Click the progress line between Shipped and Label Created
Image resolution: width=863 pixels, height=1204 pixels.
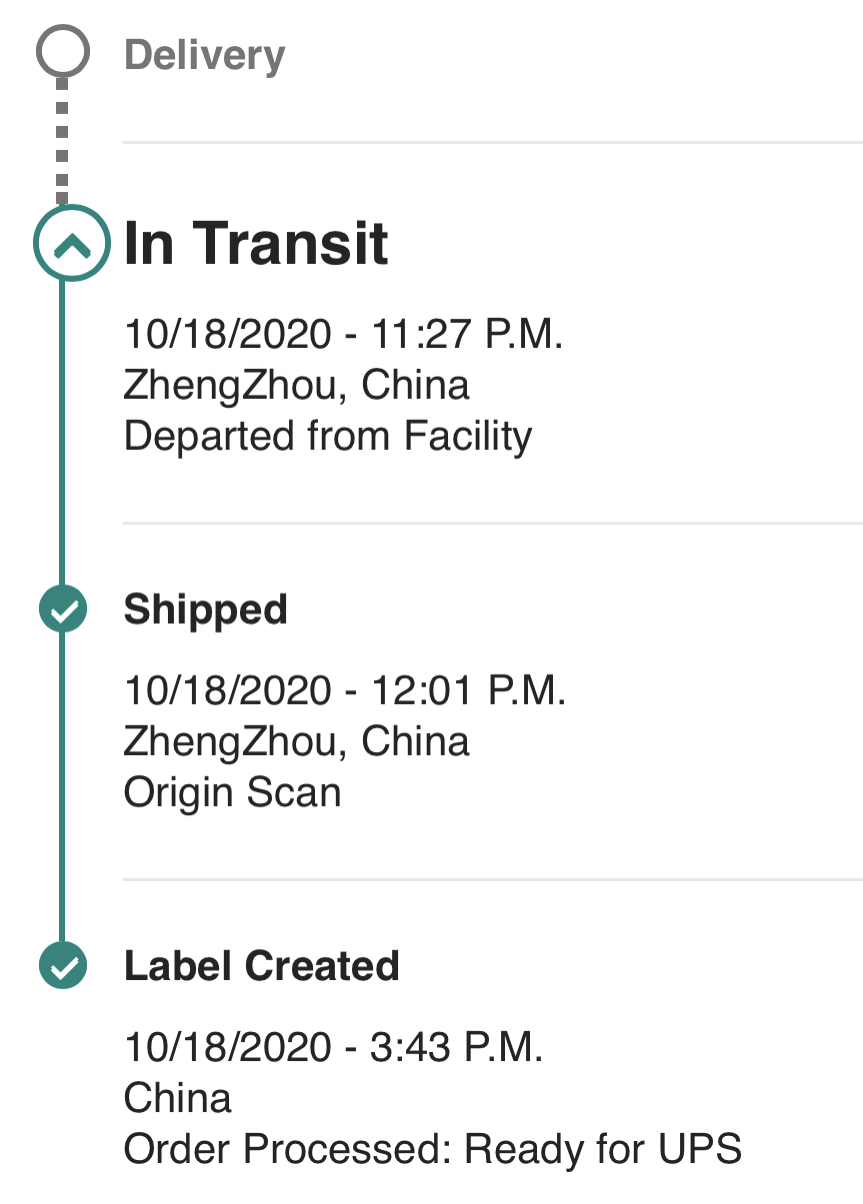tap(62, 790)
